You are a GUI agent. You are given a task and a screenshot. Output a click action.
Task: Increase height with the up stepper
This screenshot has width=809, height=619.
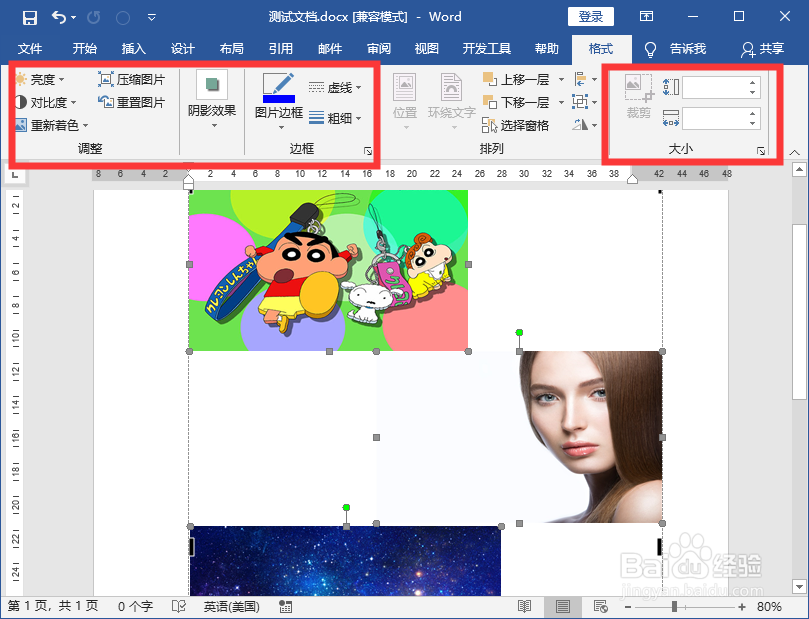pos(753,82)
